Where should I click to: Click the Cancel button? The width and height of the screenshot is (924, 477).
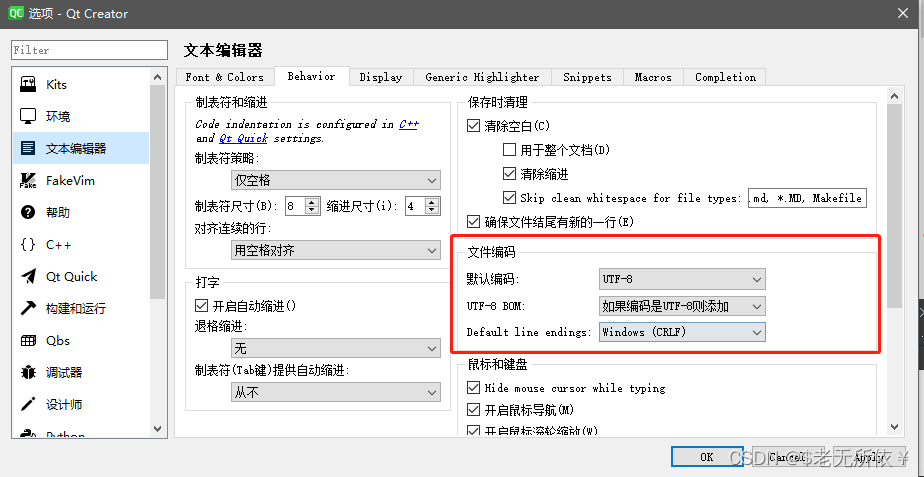(x=786, y=456)
